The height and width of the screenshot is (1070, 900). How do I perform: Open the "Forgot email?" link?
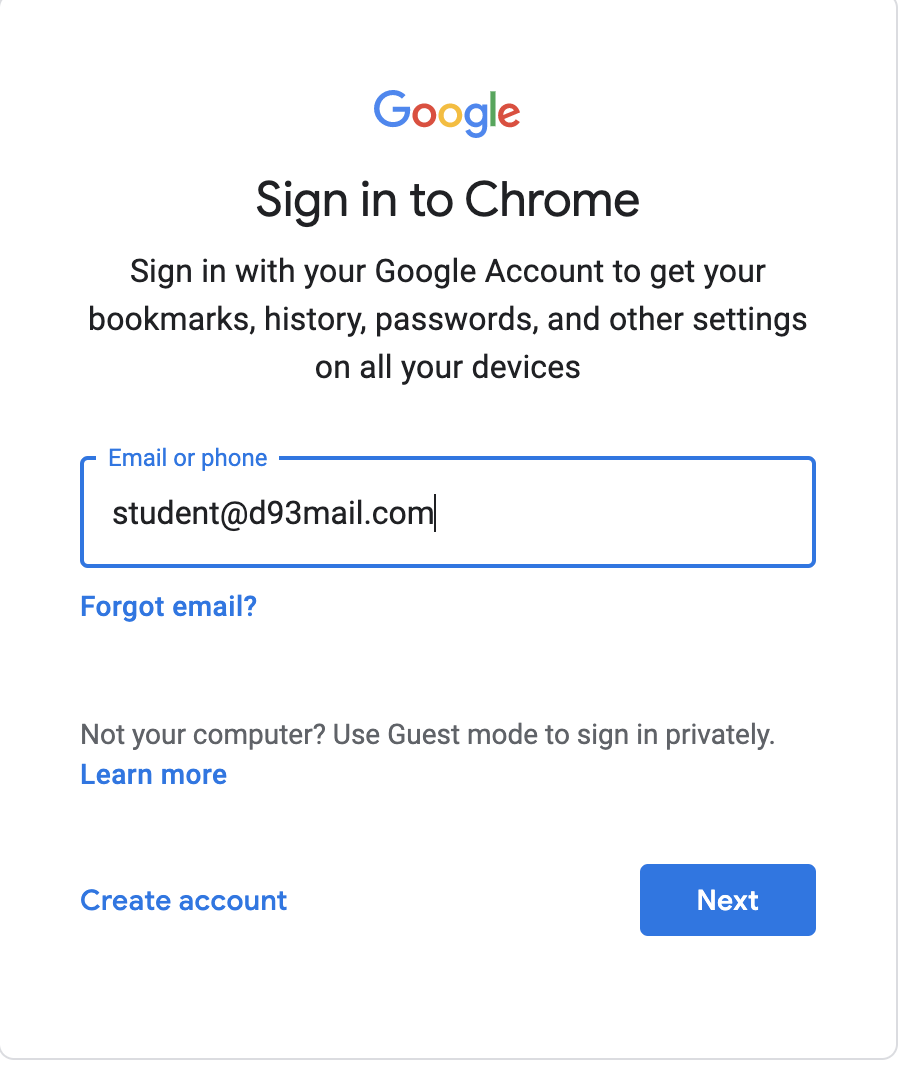169,606
